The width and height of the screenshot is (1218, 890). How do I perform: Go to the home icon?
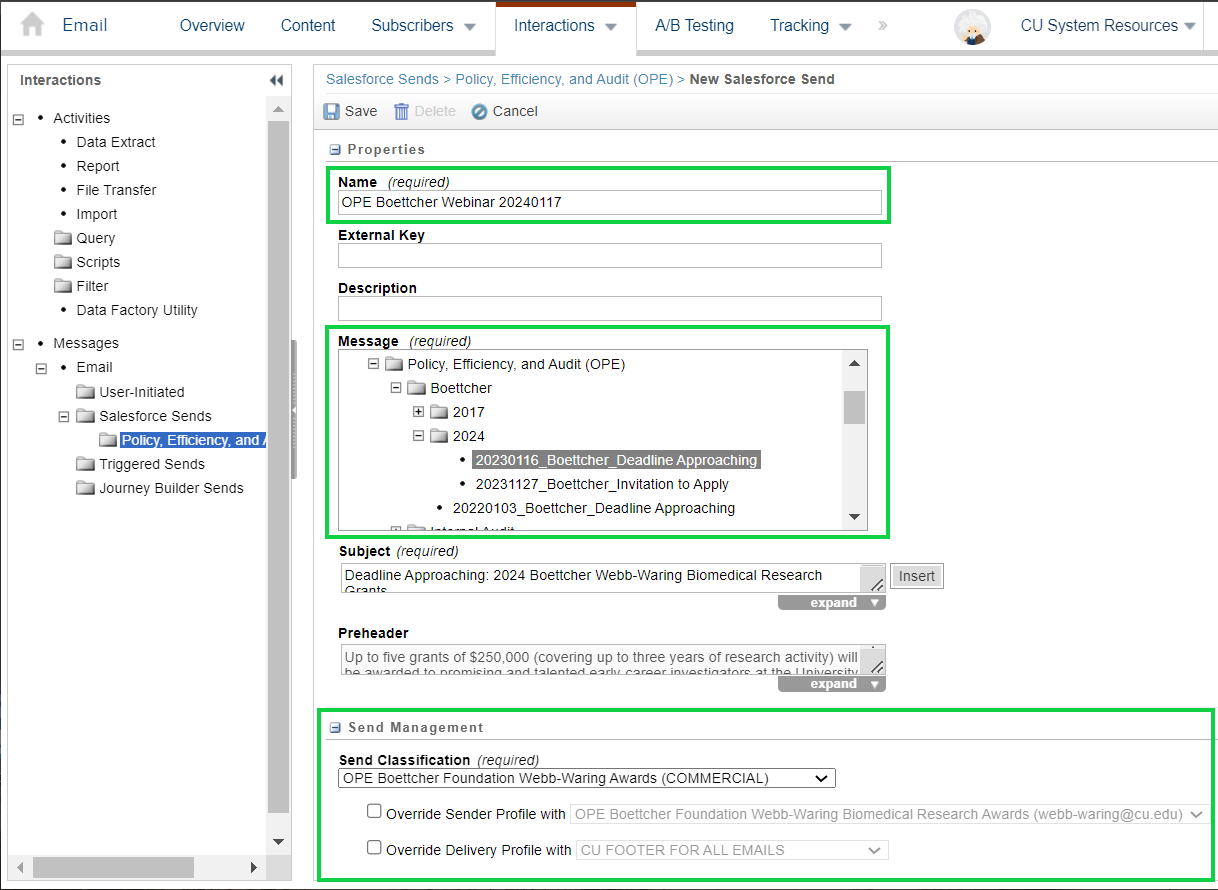click(x=32, y=25)
